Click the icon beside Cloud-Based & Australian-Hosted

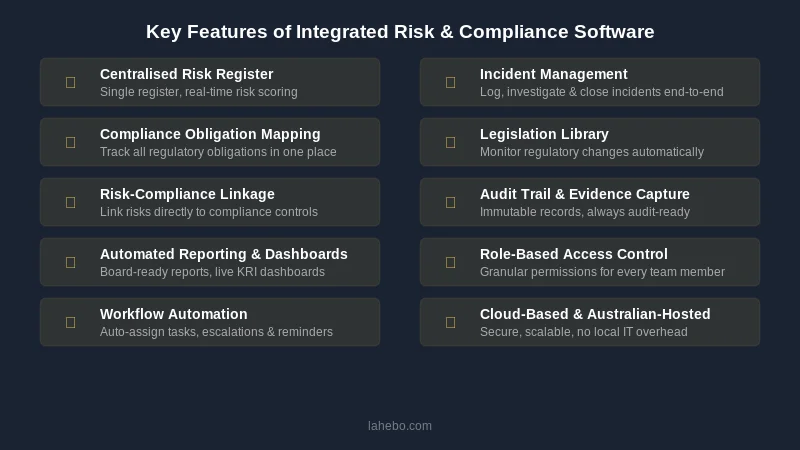pyautogui.click(x=451, y=322)
